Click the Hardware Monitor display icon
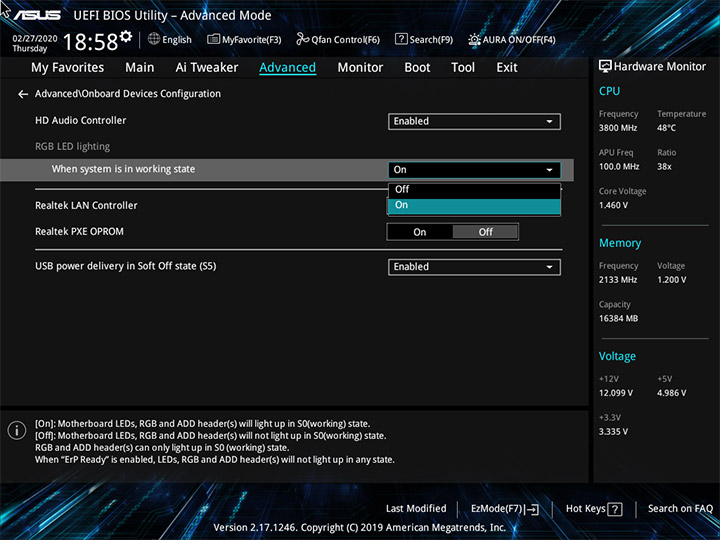The width and height of the screenshot is (720, 540). point(605,67)
